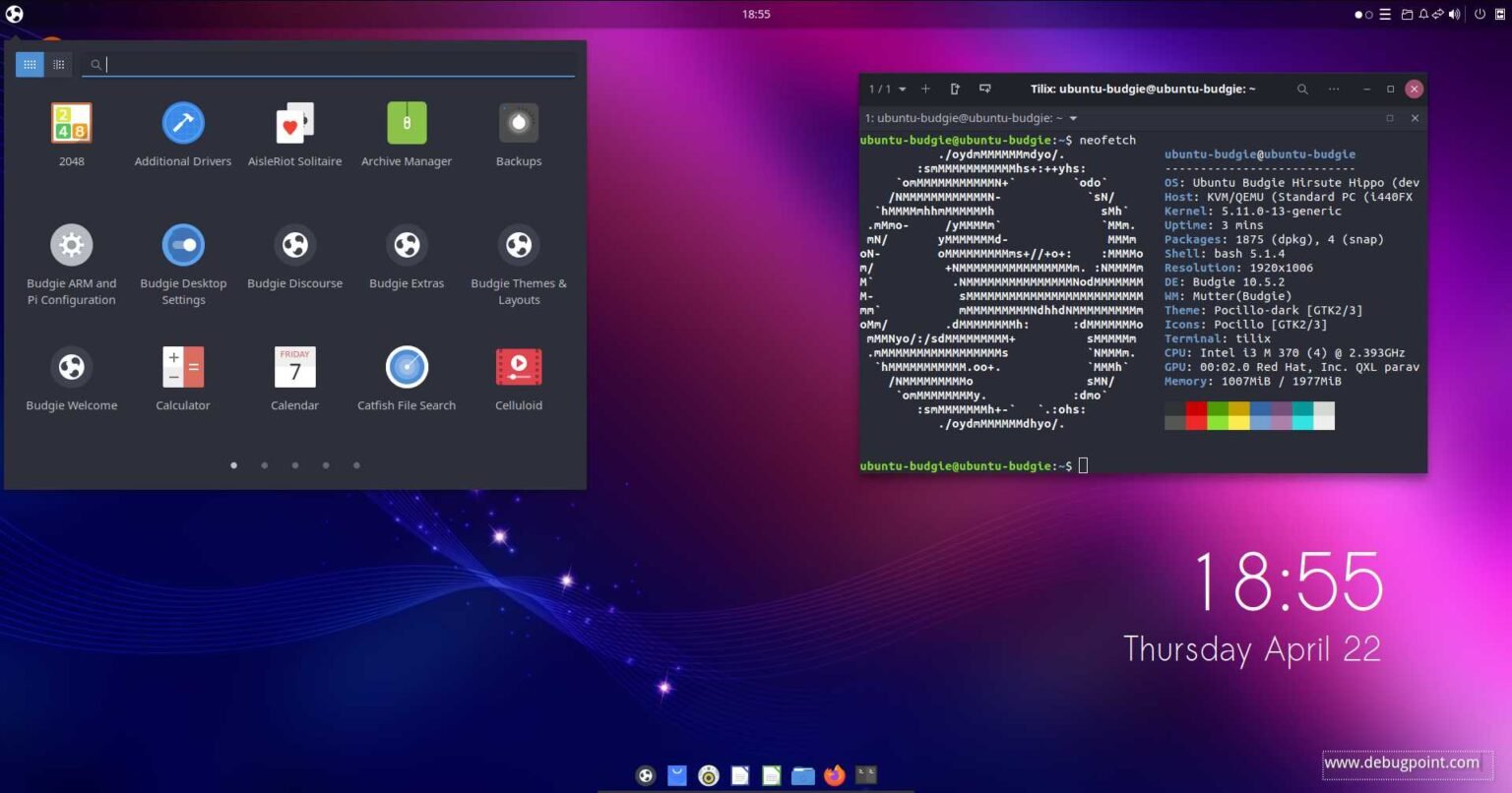Toggle the volume icon in the panel
Screen dimensions: 1512x793
click(1455, 14)
